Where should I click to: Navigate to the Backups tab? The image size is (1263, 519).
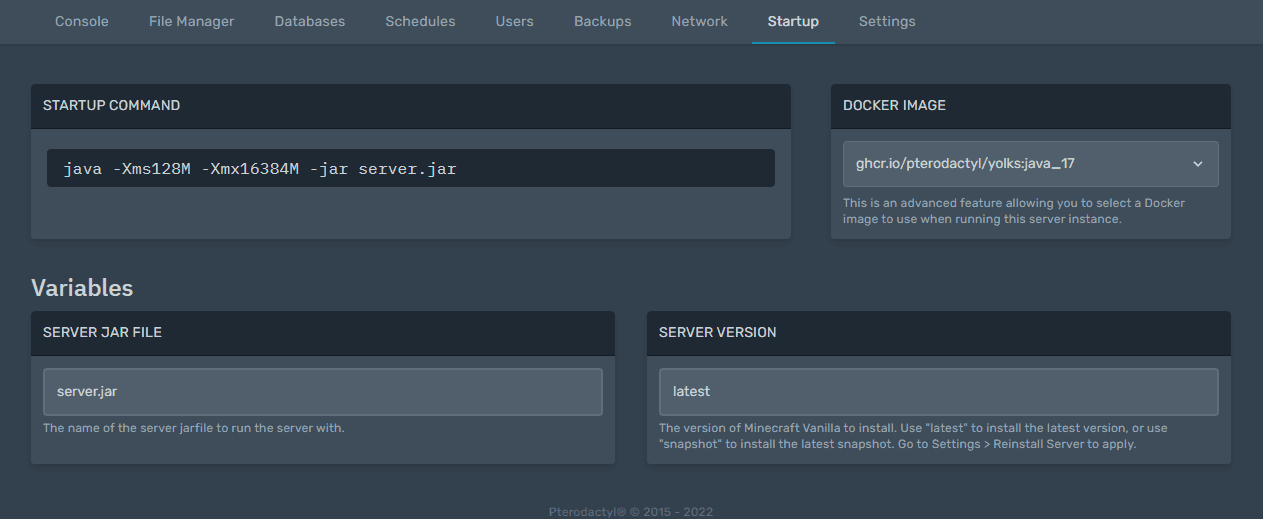point(602,21)
